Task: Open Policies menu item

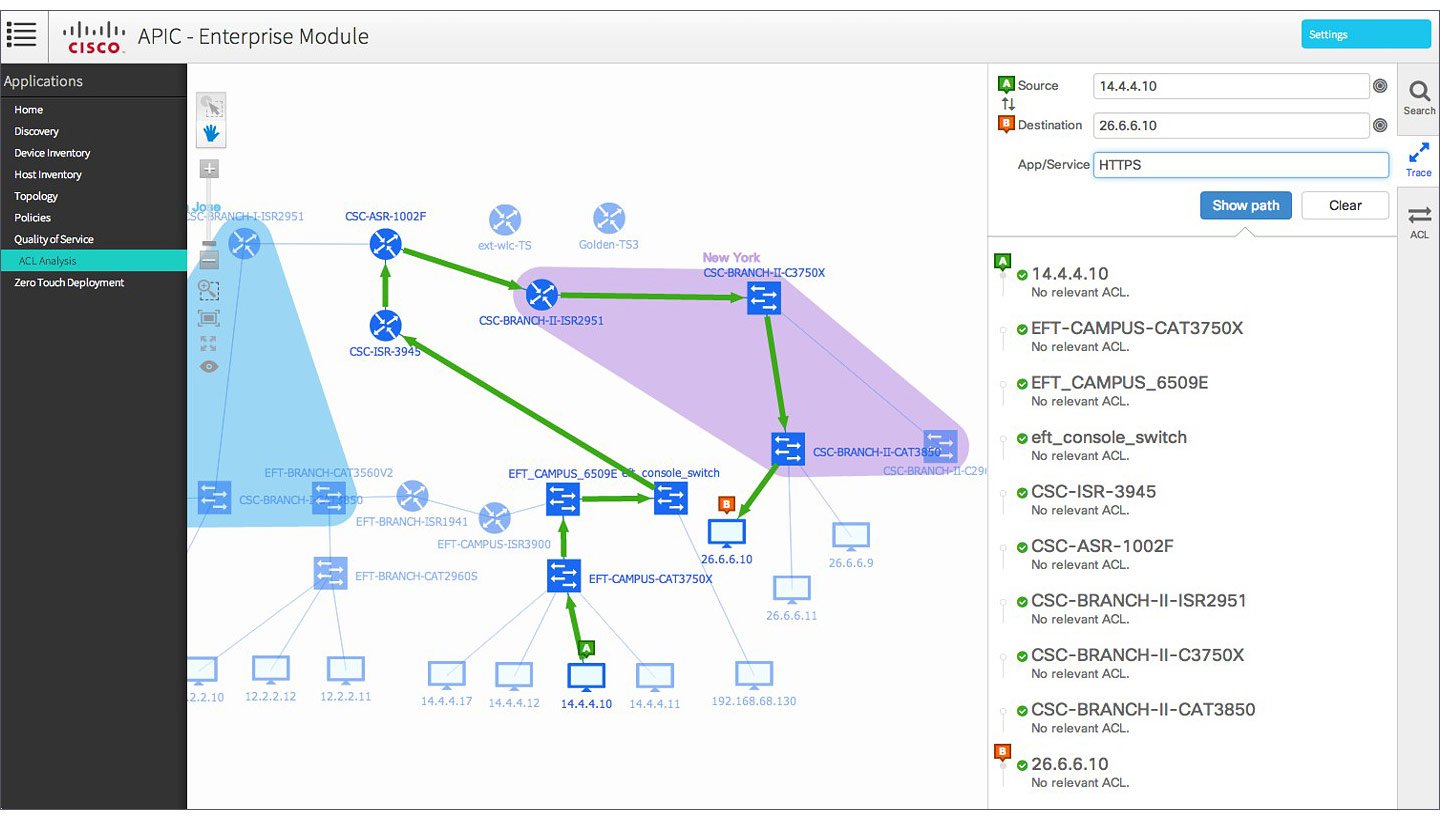Action: 93,217
